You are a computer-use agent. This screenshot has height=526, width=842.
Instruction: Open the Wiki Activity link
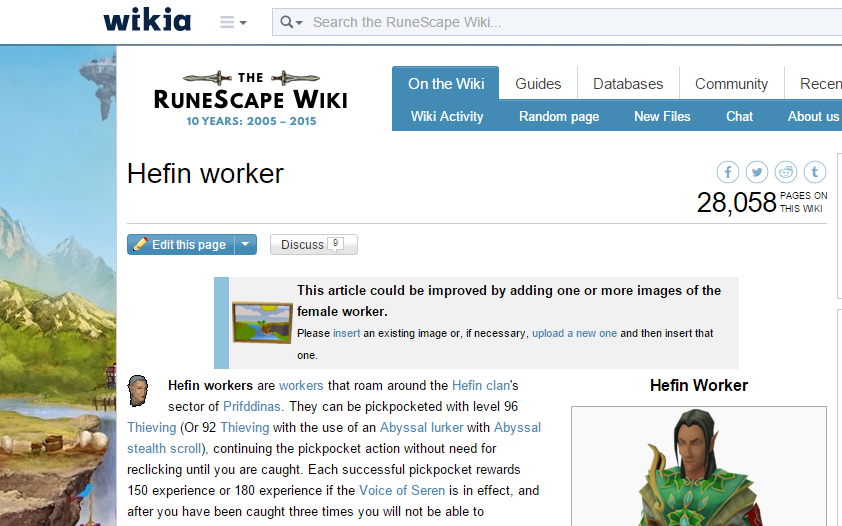tap(447, 116)
